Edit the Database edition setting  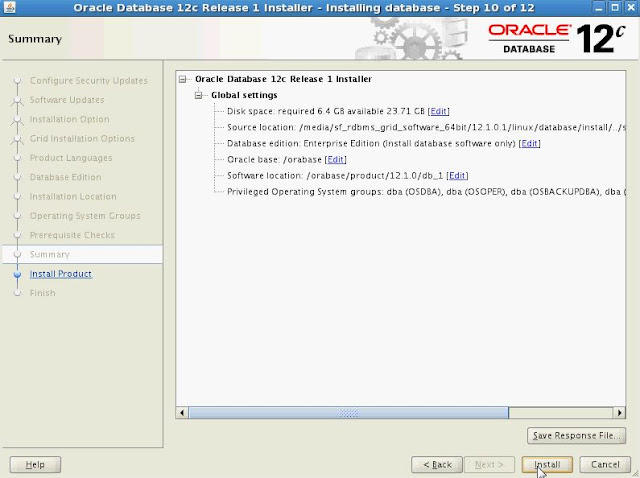[x=529, y=143]
